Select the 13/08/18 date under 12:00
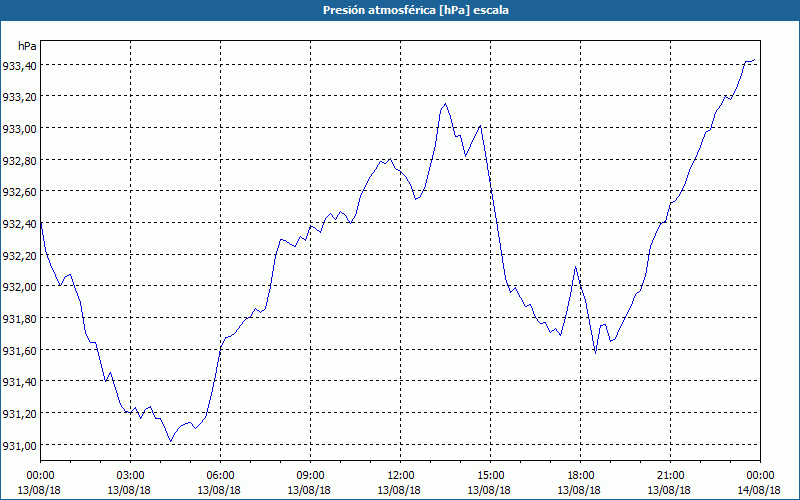 pos(399,490)
